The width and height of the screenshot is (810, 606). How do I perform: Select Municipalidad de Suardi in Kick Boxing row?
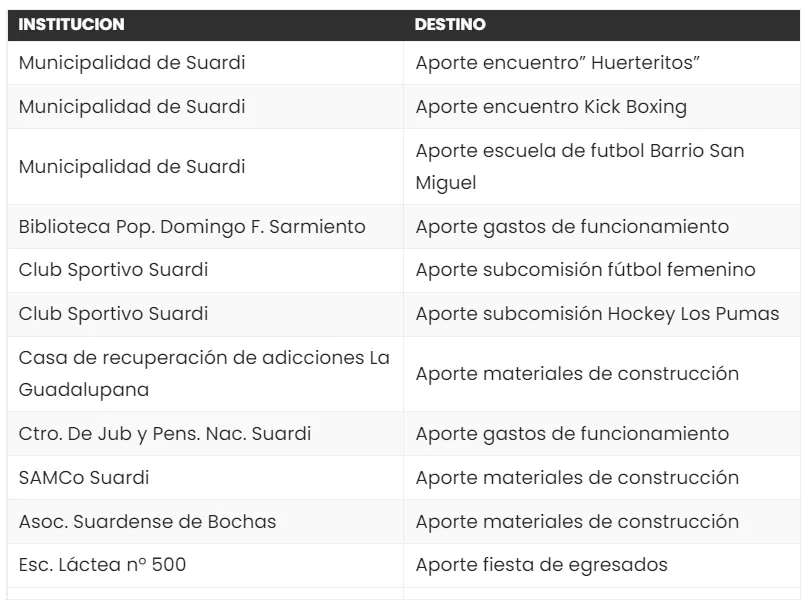pos(132,107)
